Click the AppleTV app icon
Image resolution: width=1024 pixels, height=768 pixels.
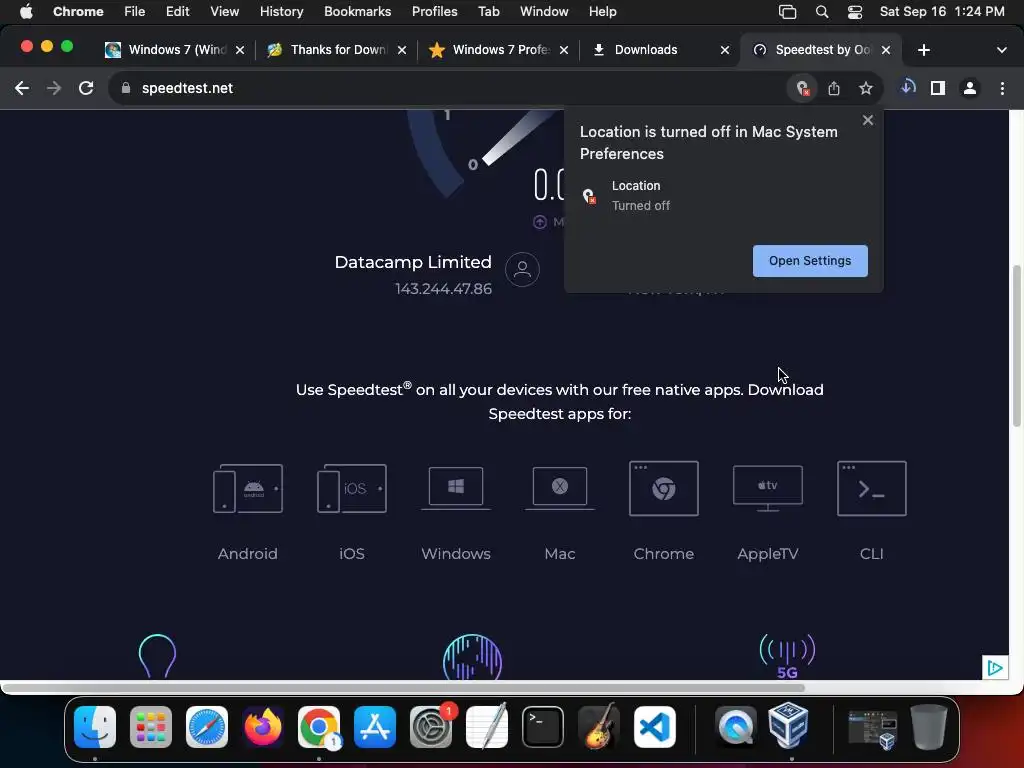768,488
